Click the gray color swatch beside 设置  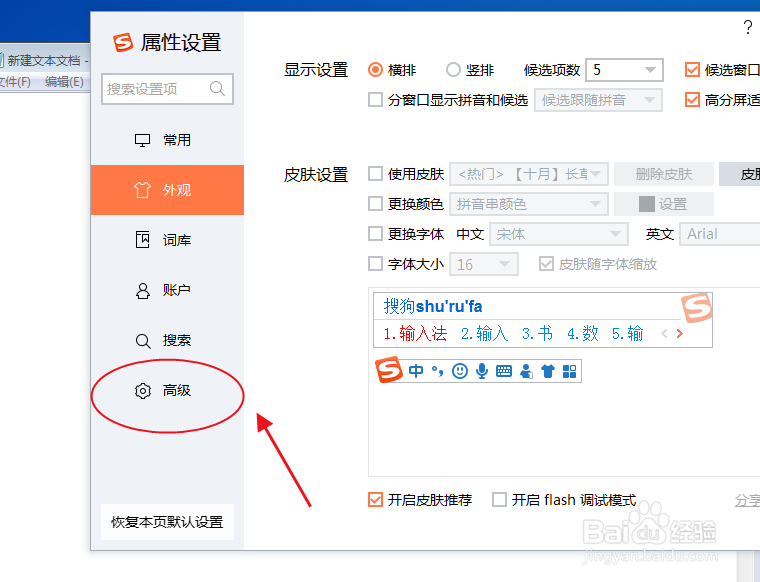(647, 204)
